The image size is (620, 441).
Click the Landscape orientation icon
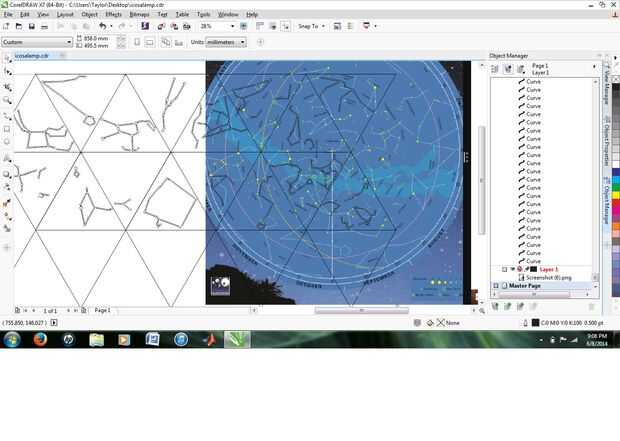[x=149, y=42]
